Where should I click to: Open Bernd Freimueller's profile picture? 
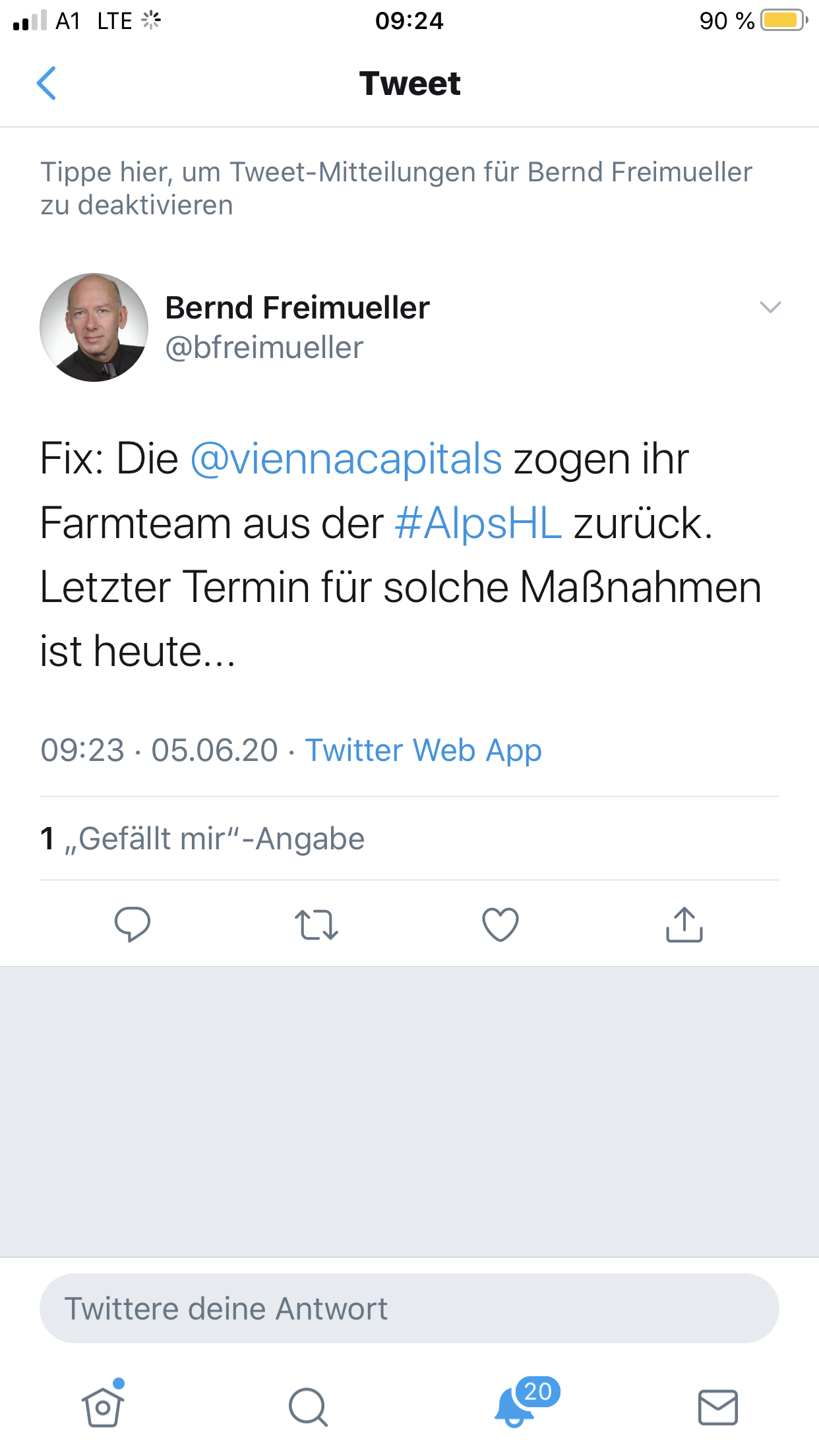tap(94, 328)
